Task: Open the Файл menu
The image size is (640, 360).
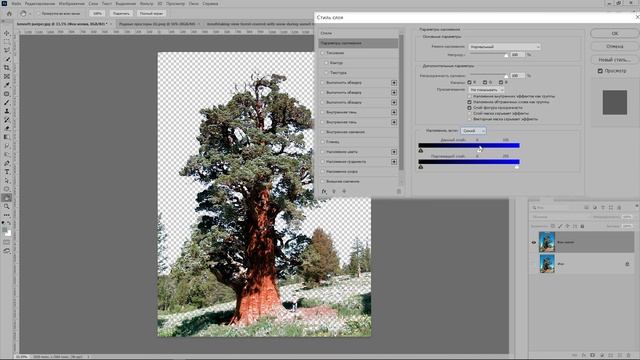Action: [16, 4]
